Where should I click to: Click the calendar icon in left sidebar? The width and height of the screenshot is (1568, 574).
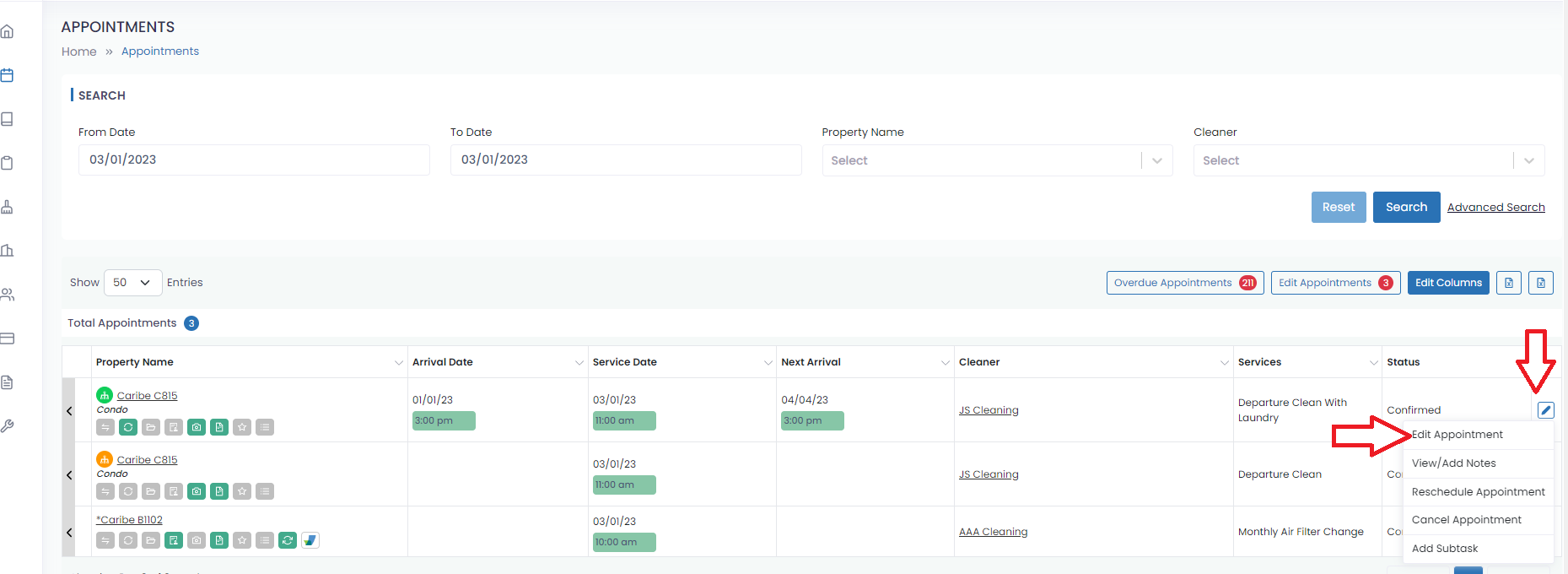pyautogui.click(x=8, y=75)
